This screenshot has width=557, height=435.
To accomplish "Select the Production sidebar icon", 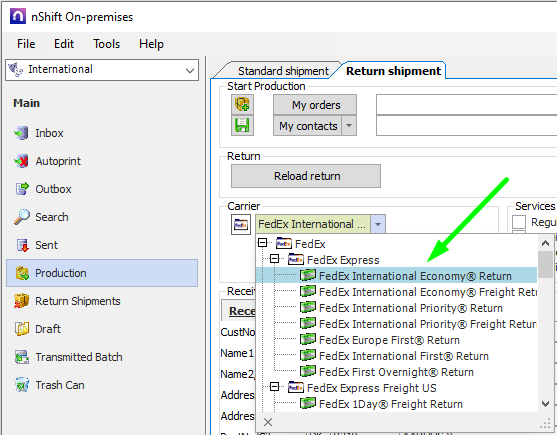I will pyautogui.click(x=21, y=273).
